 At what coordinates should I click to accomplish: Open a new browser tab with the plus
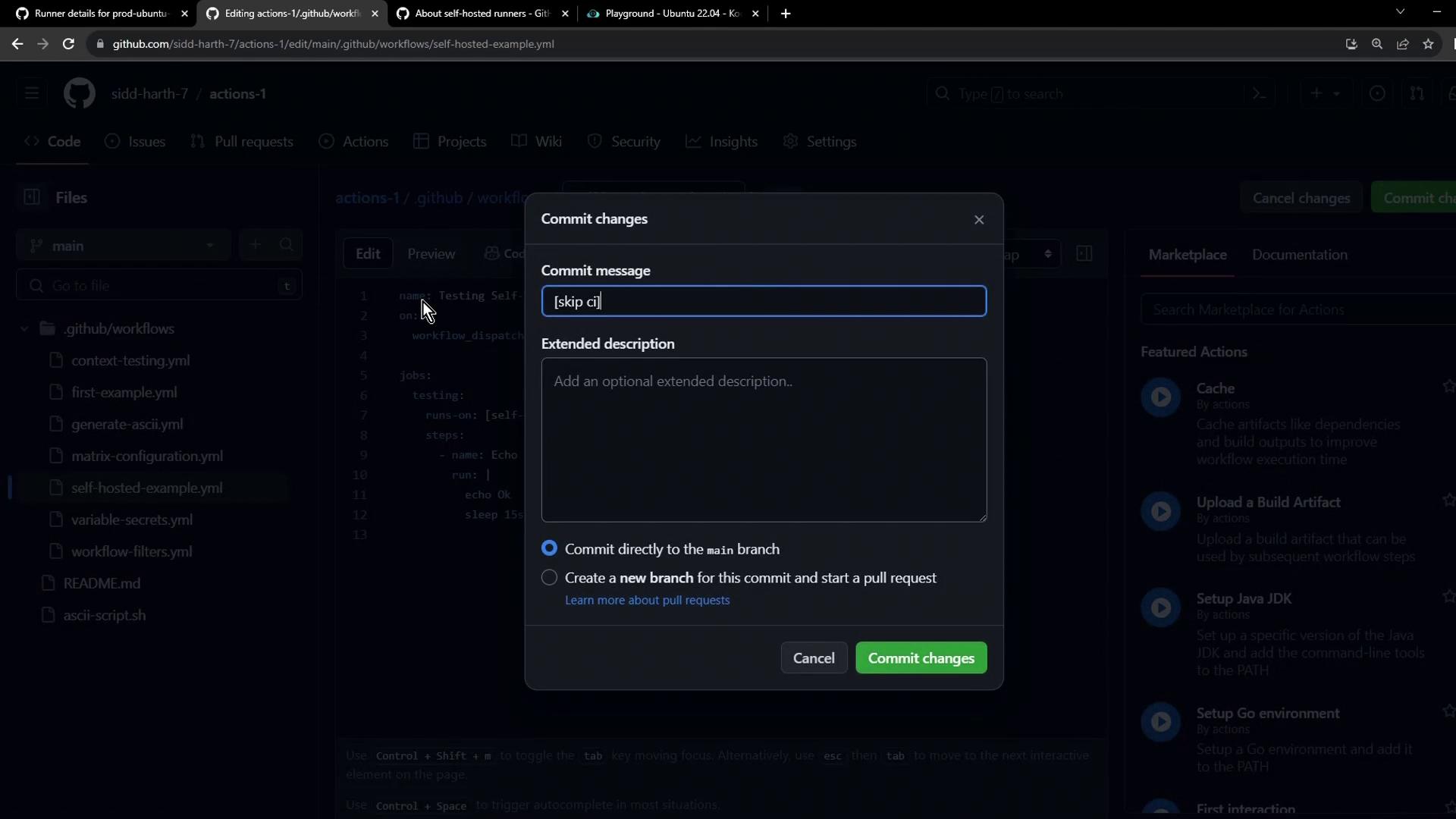(x=786, y=14)
